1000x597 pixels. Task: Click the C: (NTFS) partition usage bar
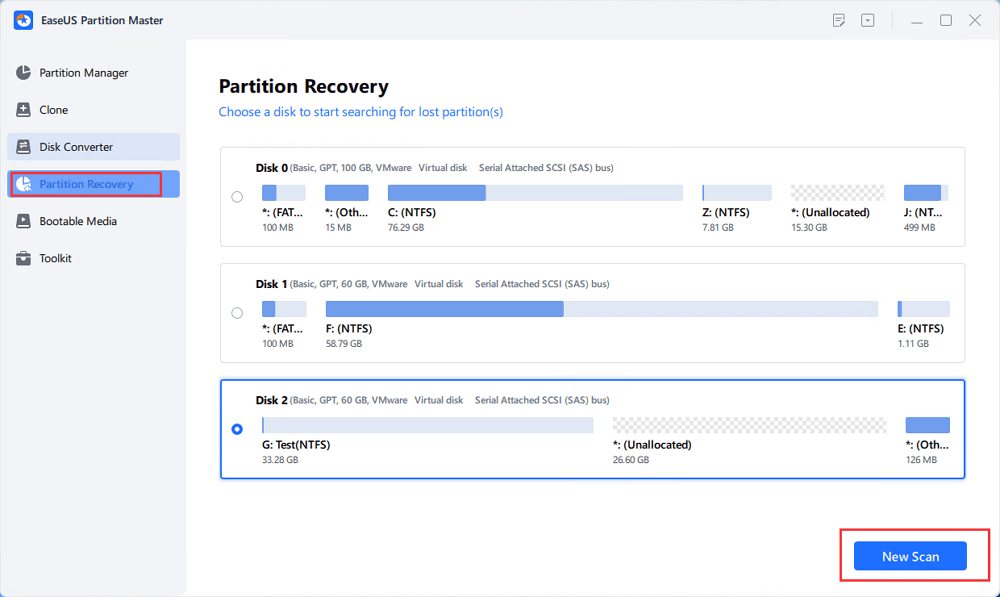[535, 193]
